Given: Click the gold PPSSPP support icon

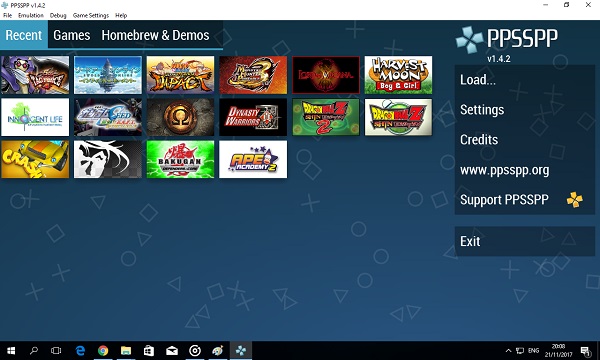Looking at the screenshot, I should coord(574,199).
